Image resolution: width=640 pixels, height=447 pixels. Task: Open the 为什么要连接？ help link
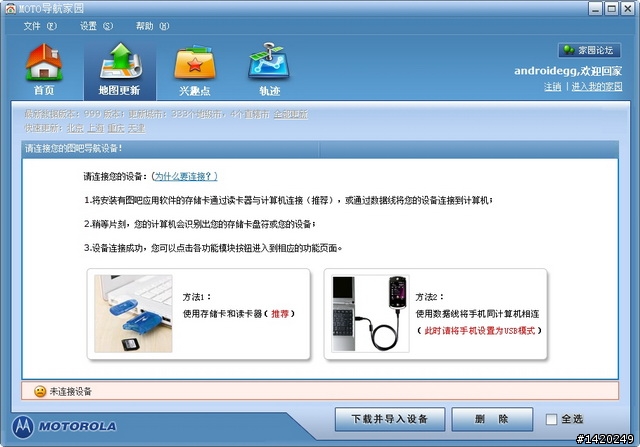[186, 176]
